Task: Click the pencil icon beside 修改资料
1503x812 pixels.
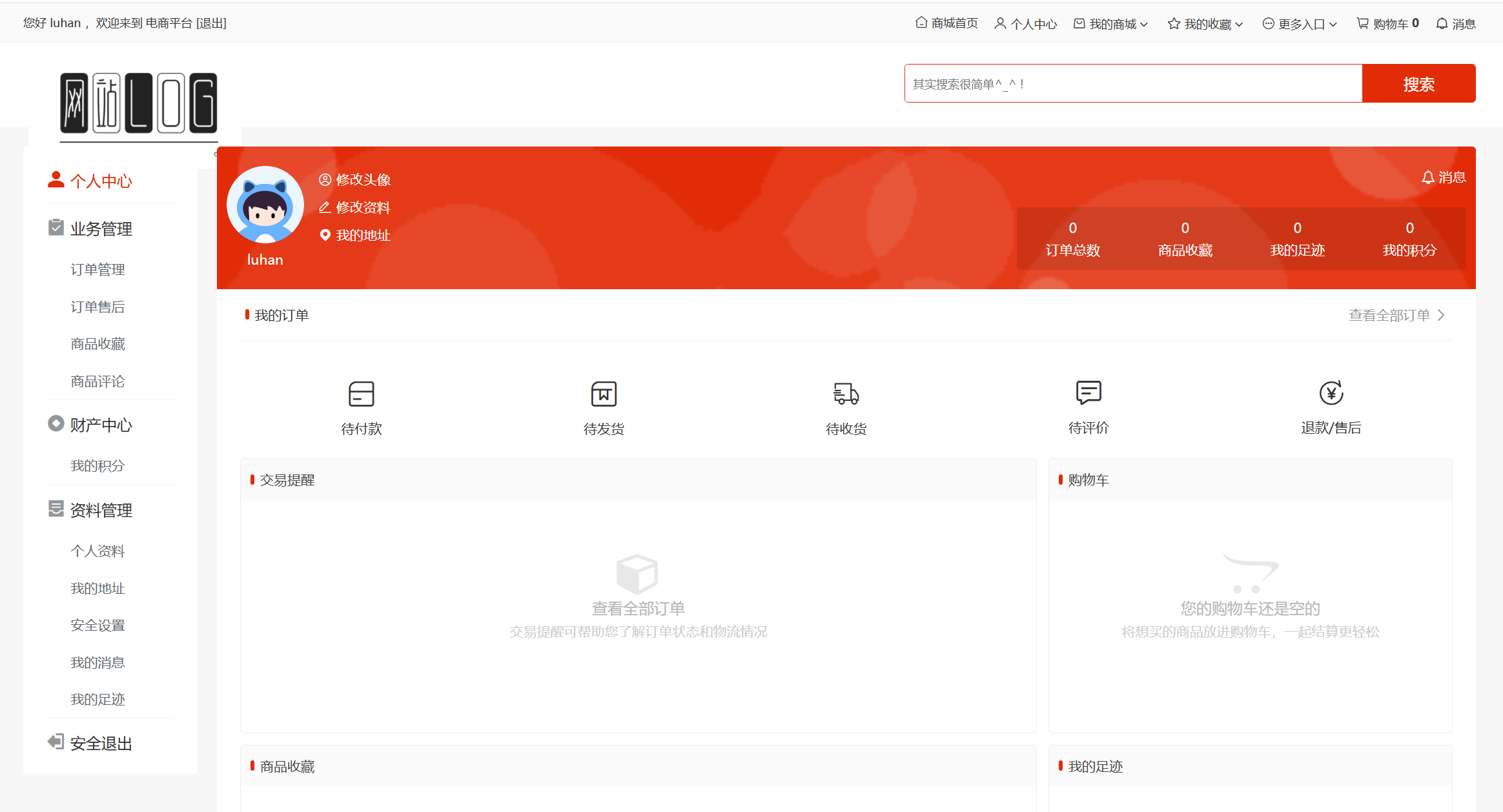Action: click(x=325, y=207)
